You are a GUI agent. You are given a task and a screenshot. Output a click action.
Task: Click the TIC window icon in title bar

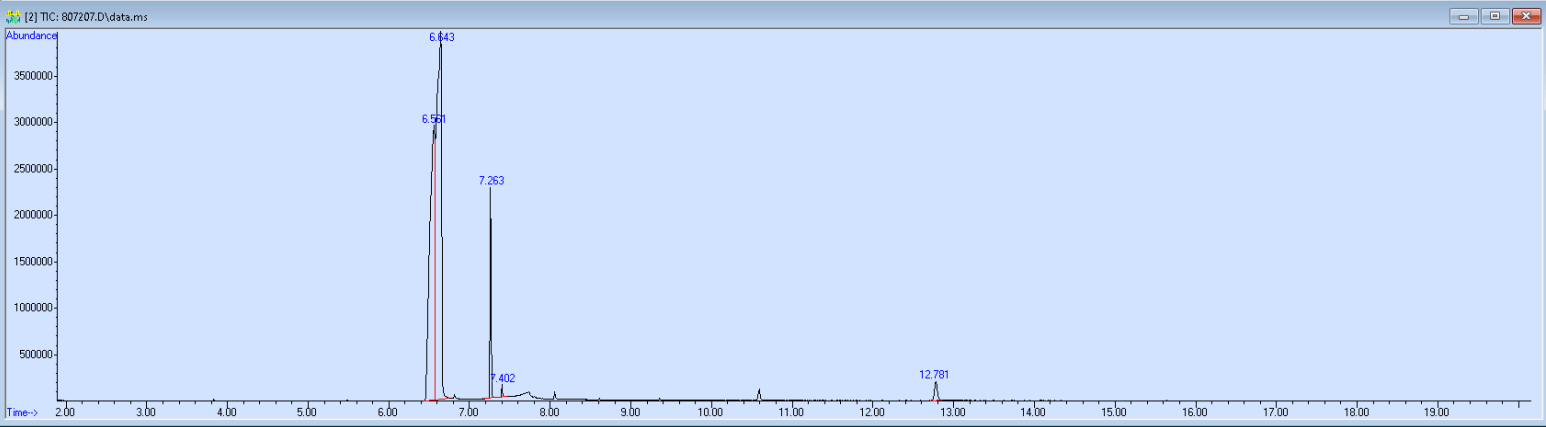(13, 17)
